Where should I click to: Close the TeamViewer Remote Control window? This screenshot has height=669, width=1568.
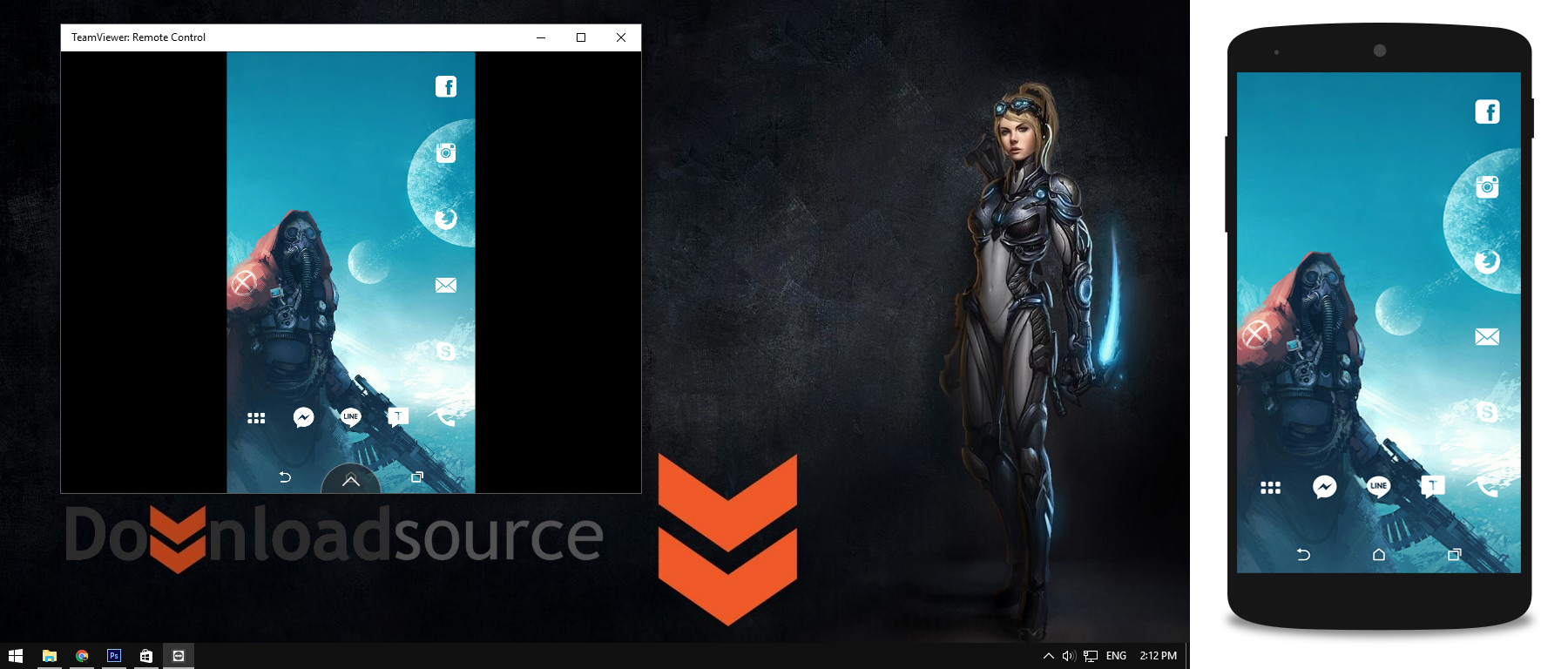pyautogui.click(x=621, y=37)
